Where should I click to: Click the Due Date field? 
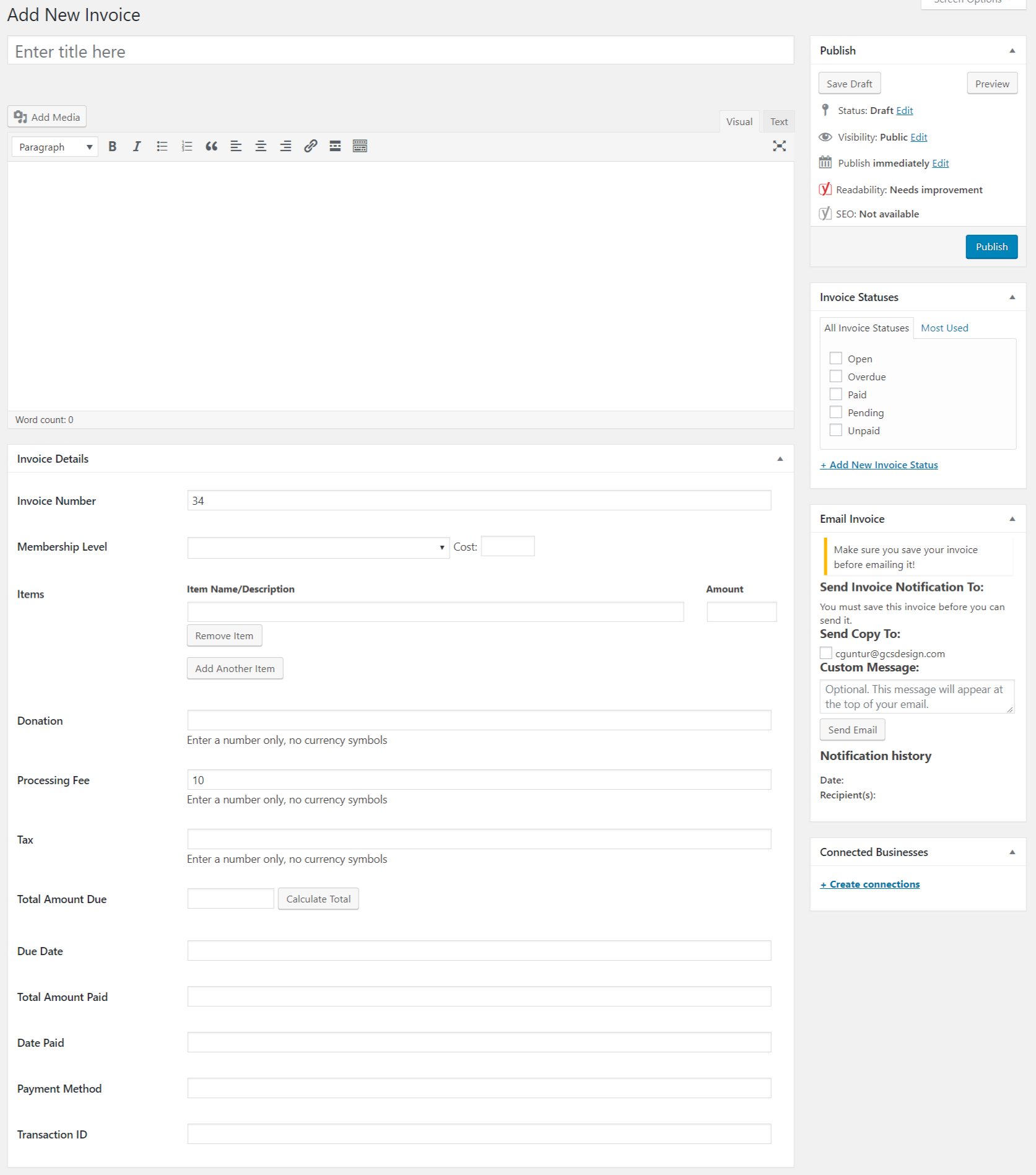point(479,951)
